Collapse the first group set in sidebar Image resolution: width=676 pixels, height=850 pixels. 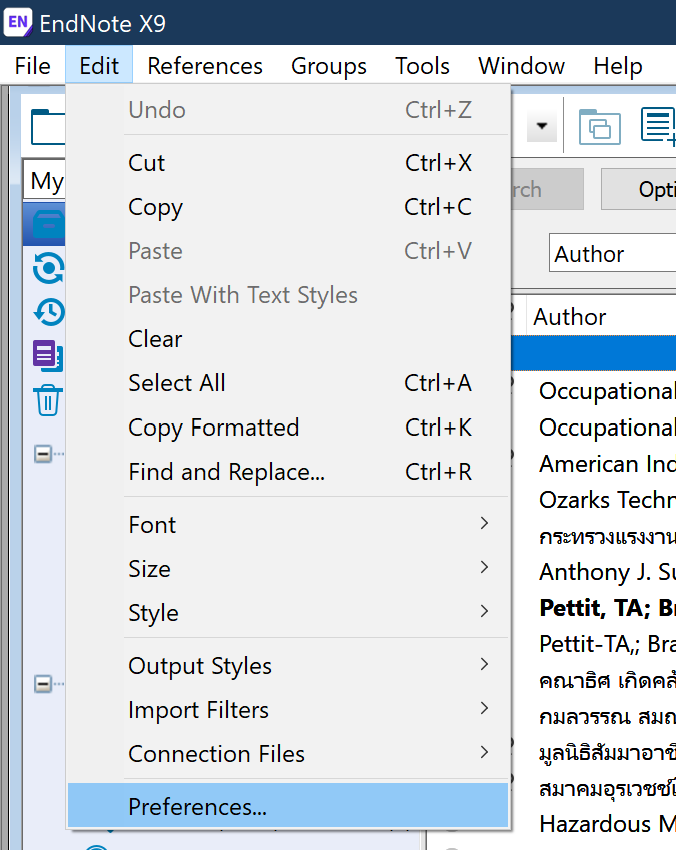click(43, 454)
